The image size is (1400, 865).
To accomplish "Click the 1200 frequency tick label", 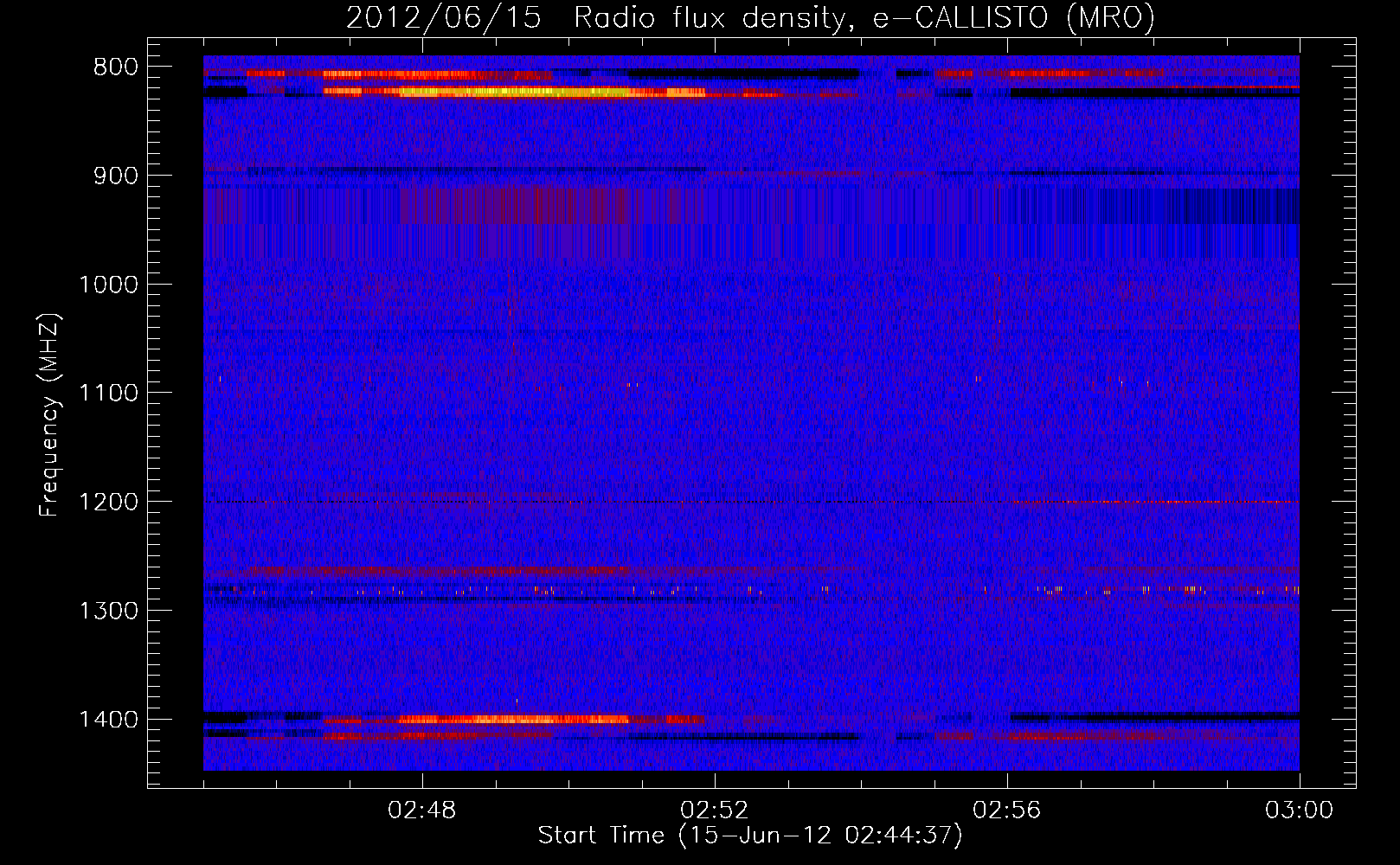I will [108, 502].
